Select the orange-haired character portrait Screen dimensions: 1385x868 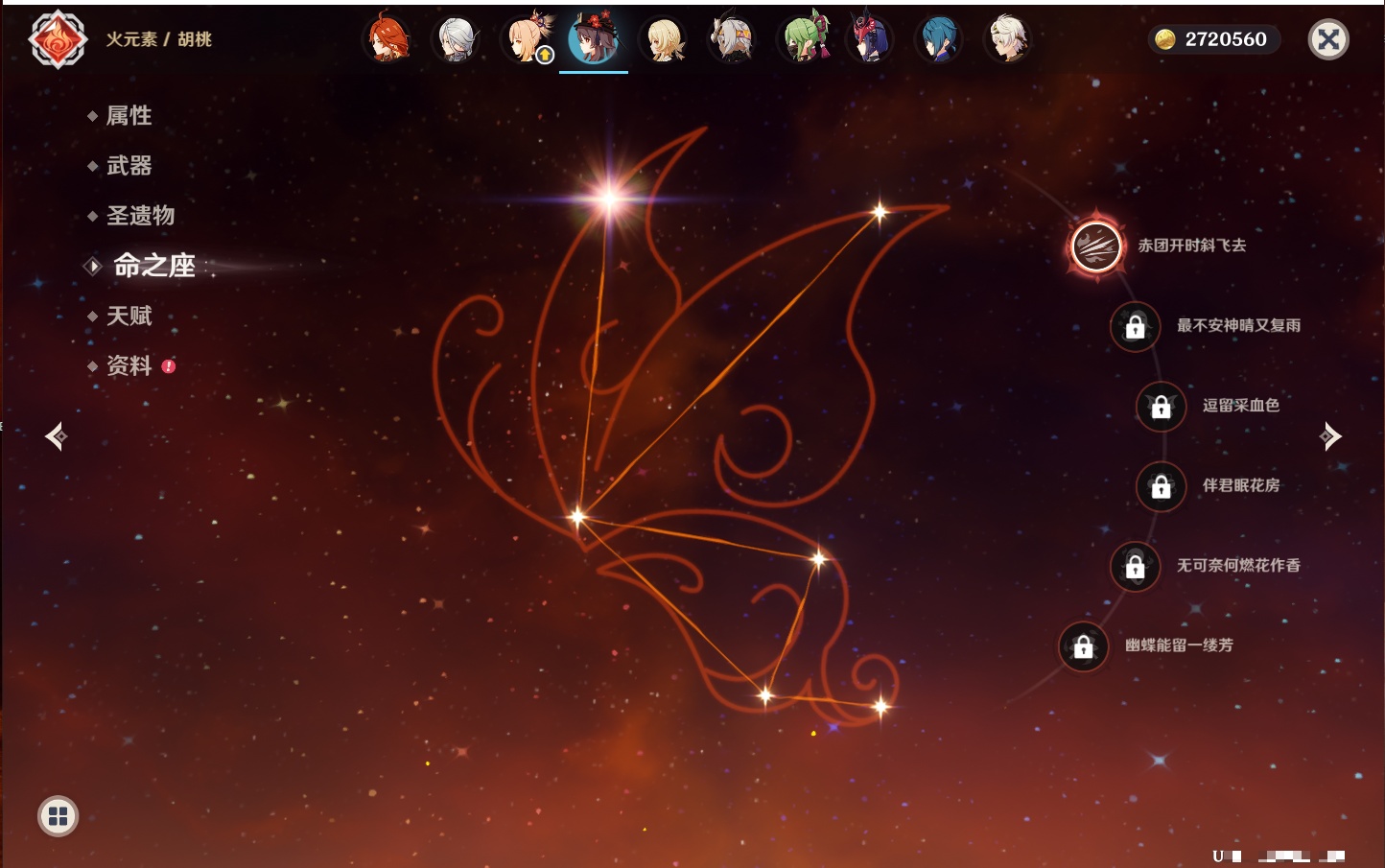pyautogui.click(x=387, y=39)
